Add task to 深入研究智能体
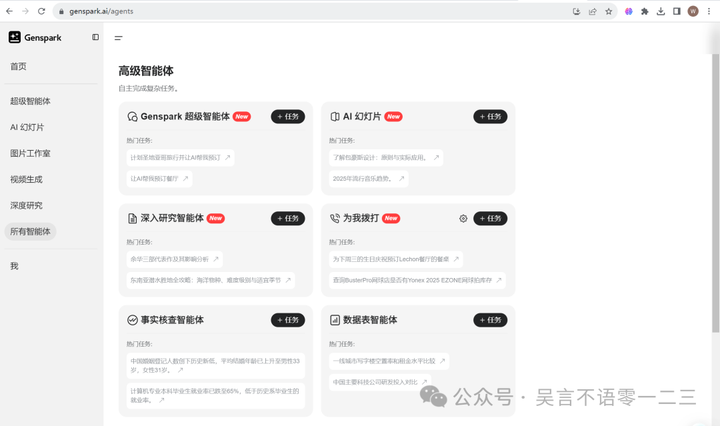This screenshot has height=426, width=720. click(x=288, y=219)
